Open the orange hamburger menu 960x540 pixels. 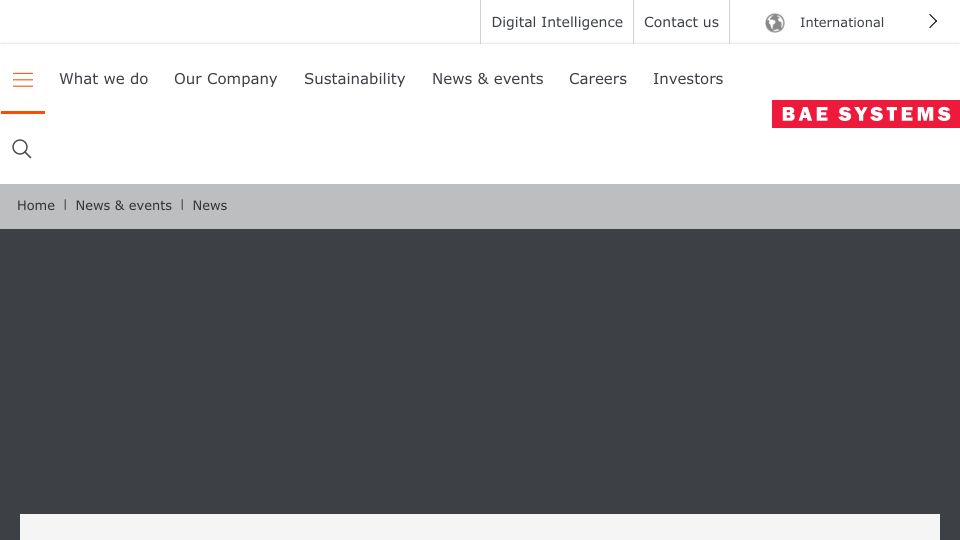tap(23, 80)
